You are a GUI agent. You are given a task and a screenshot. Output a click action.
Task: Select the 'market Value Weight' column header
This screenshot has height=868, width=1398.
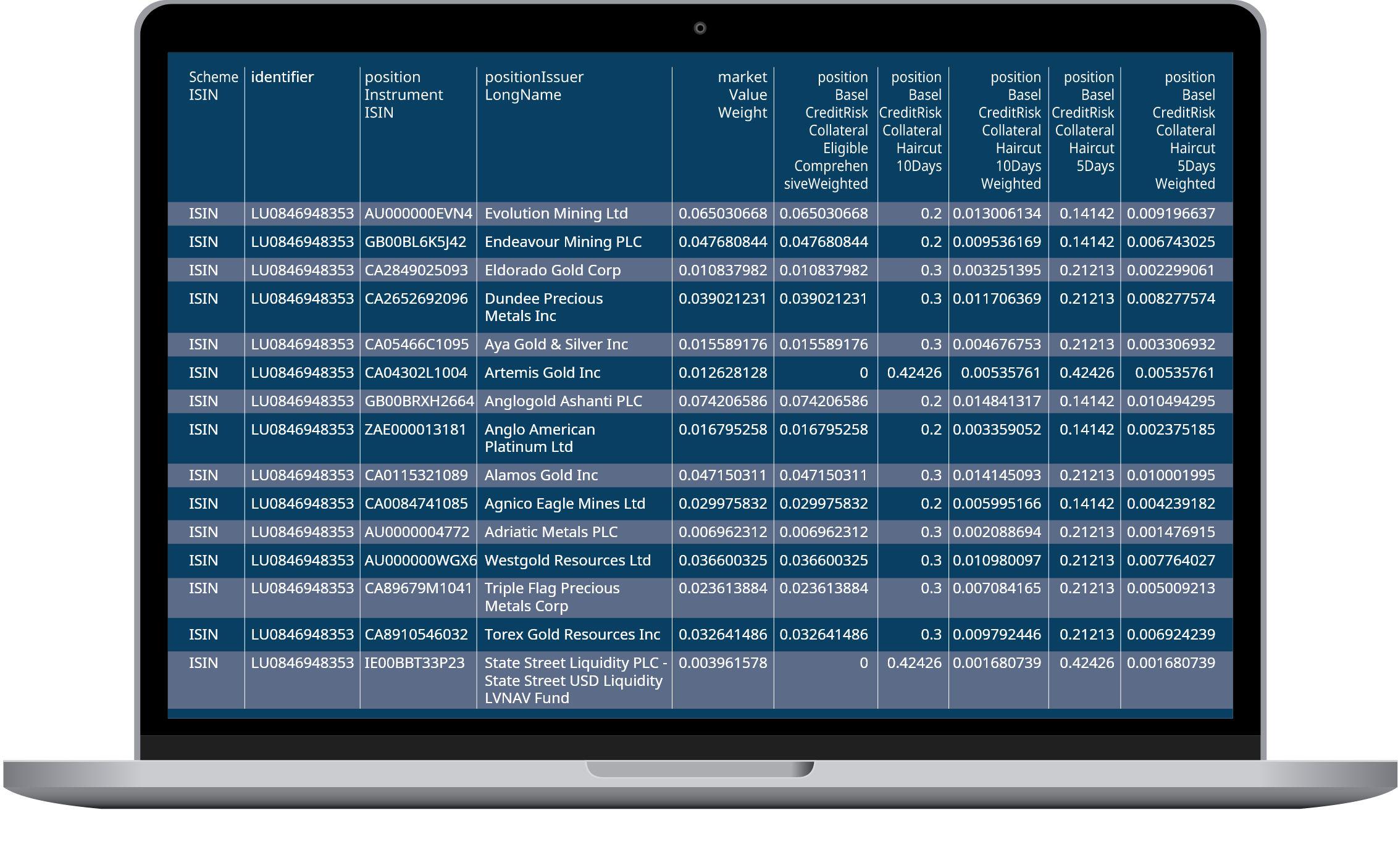(x=742, y=94)
